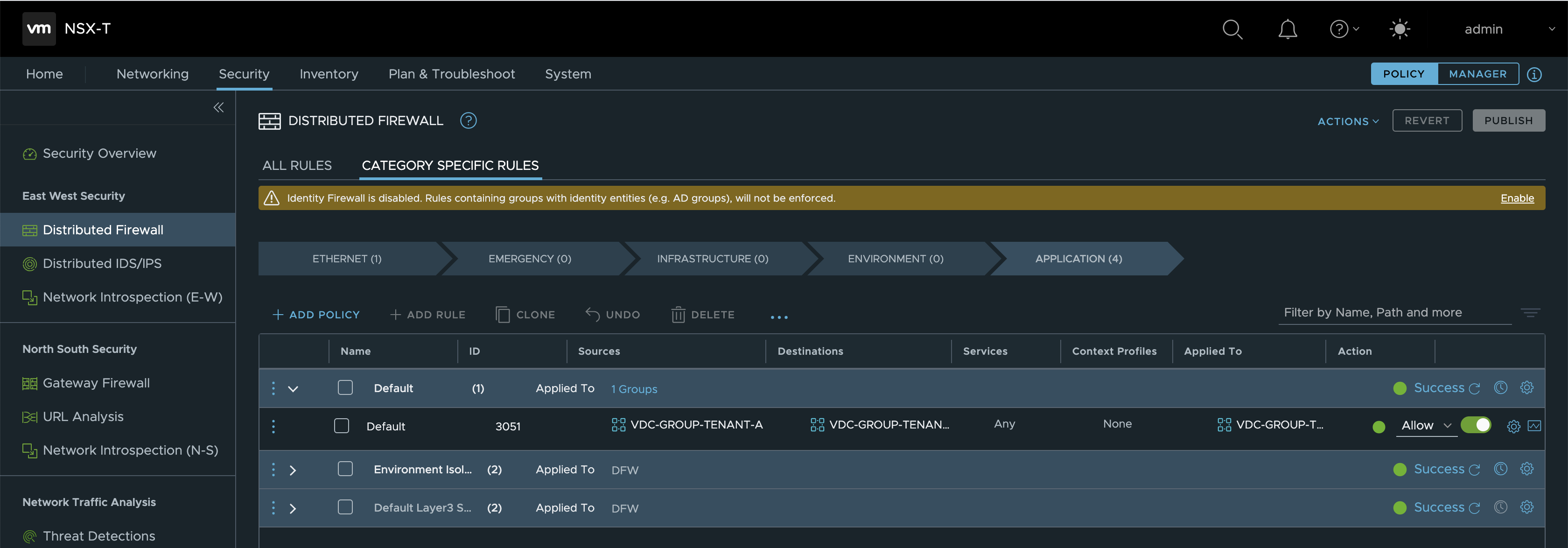Open Distributed Firewall help question icon
The width and height of the screenshot is (1568, 548).
(x=468, y=120)
